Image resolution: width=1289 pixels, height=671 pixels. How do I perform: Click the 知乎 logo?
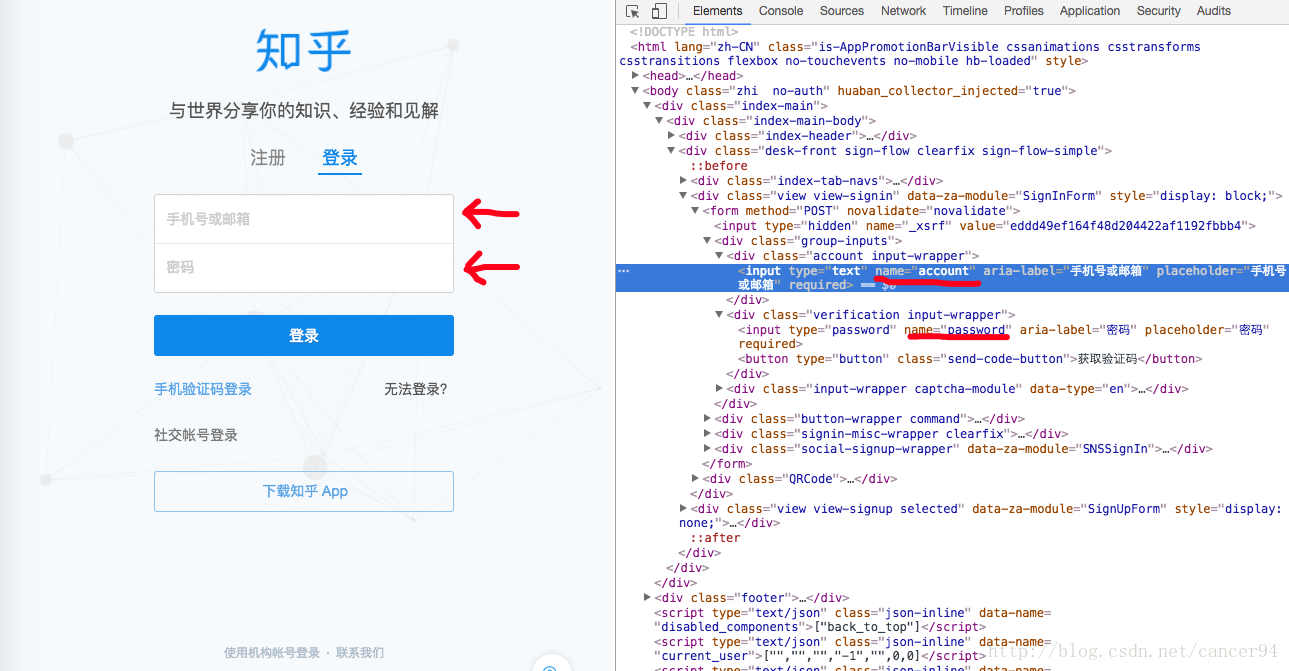pyautogui.click(x=304, y=52)
